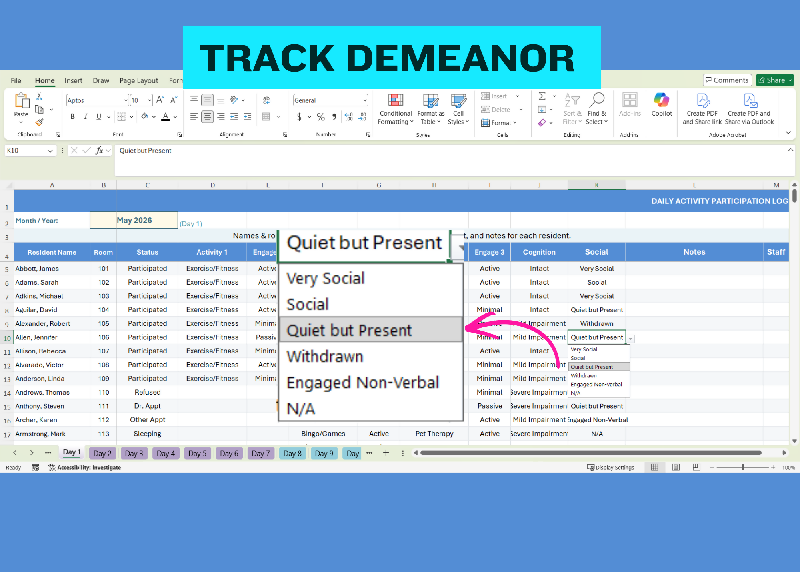Click the Copy icon

point(39,109)
